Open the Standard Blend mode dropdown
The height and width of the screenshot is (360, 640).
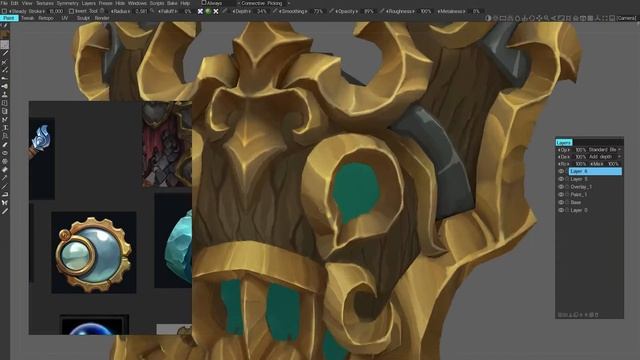click(605, 150)
